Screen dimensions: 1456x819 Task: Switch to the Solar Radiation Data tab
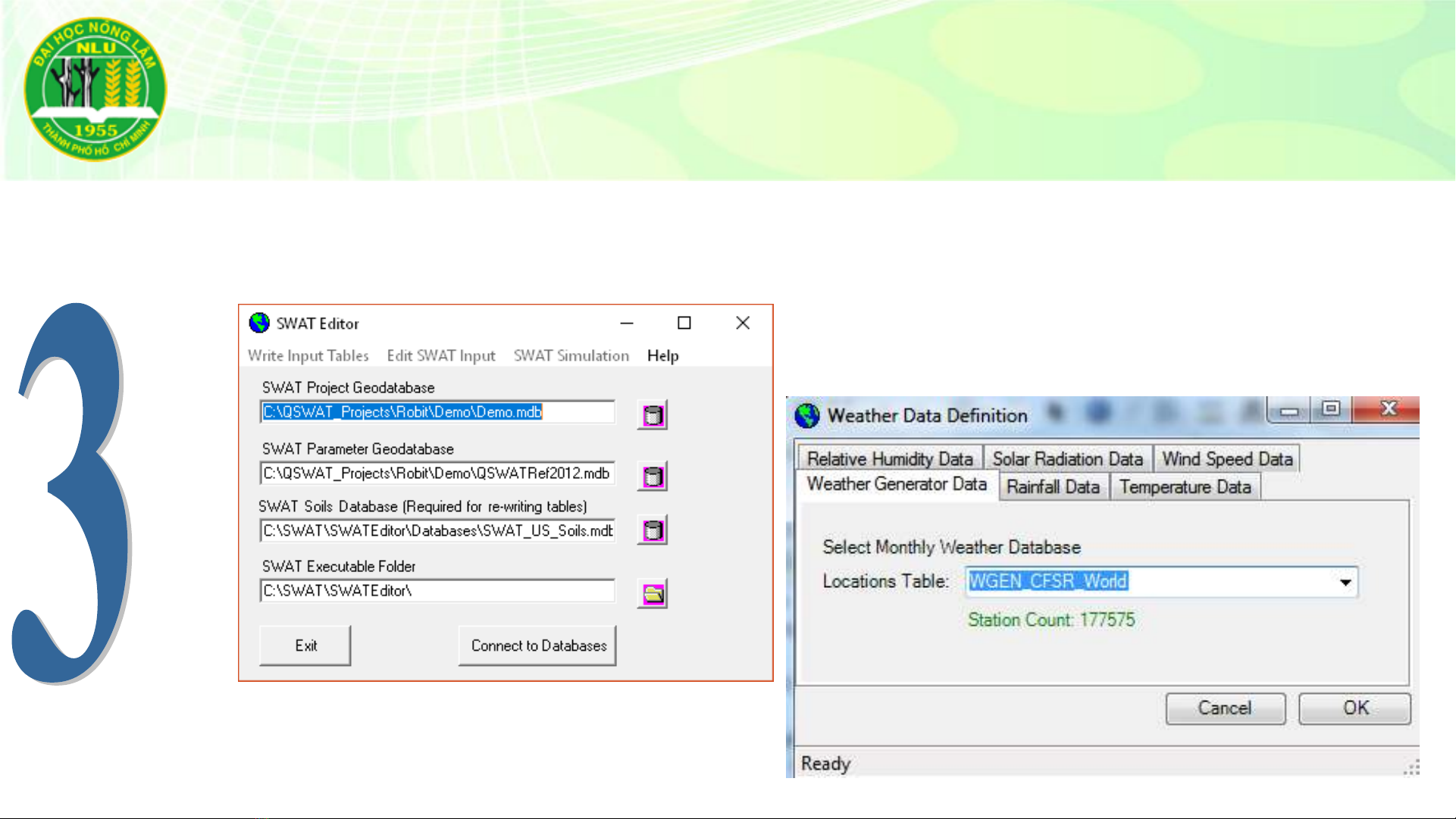tap(1068, 458)
